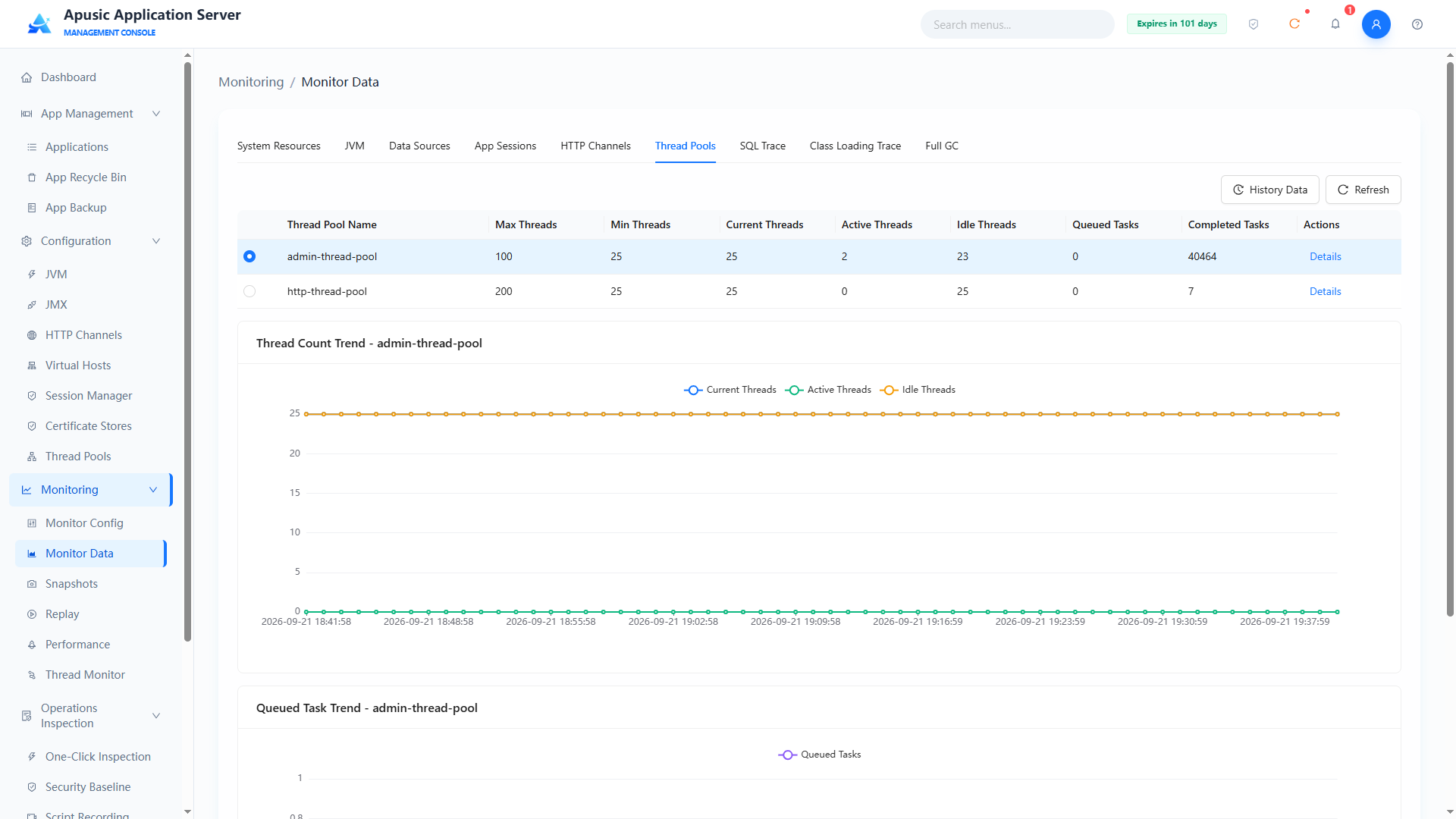This screenshot has width=1456, height=819.
Task: Open Replay in the sidebar
Action: (x=62, y=614)
